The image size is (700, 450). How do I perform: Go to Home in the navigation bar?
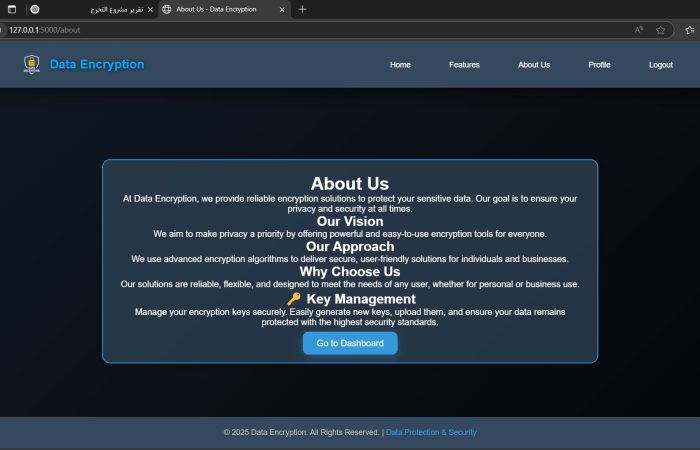(400, 65)
